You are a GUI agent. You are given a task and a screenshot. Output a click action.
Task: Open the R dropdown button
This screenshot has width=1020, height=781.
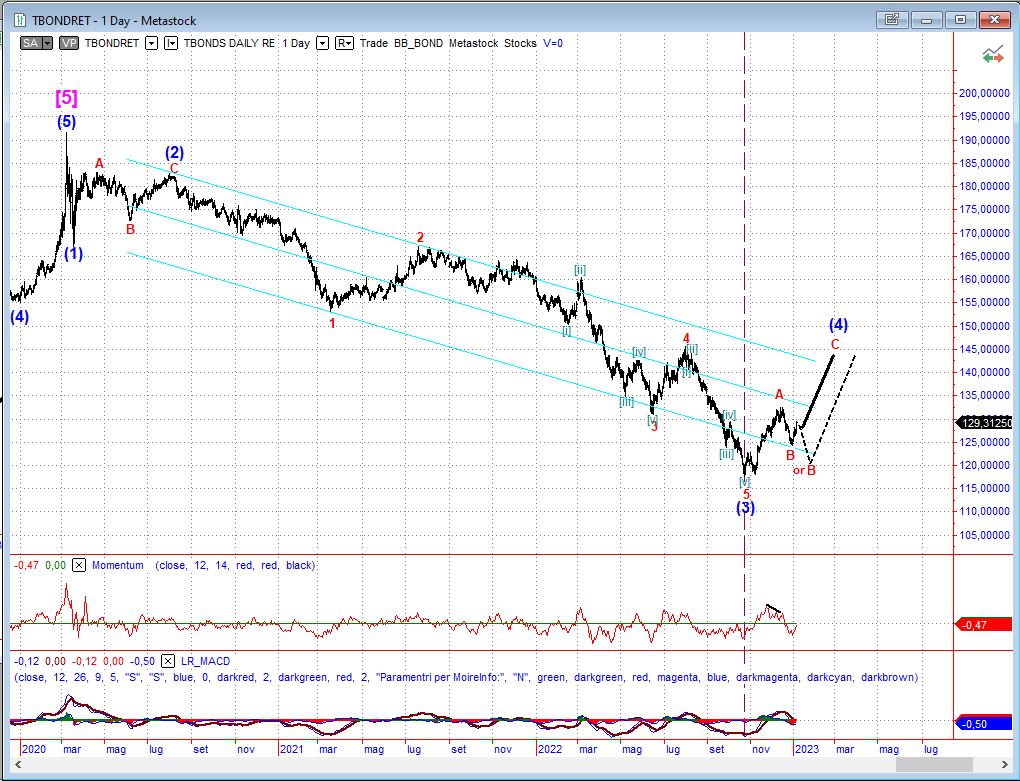[344, 43]
